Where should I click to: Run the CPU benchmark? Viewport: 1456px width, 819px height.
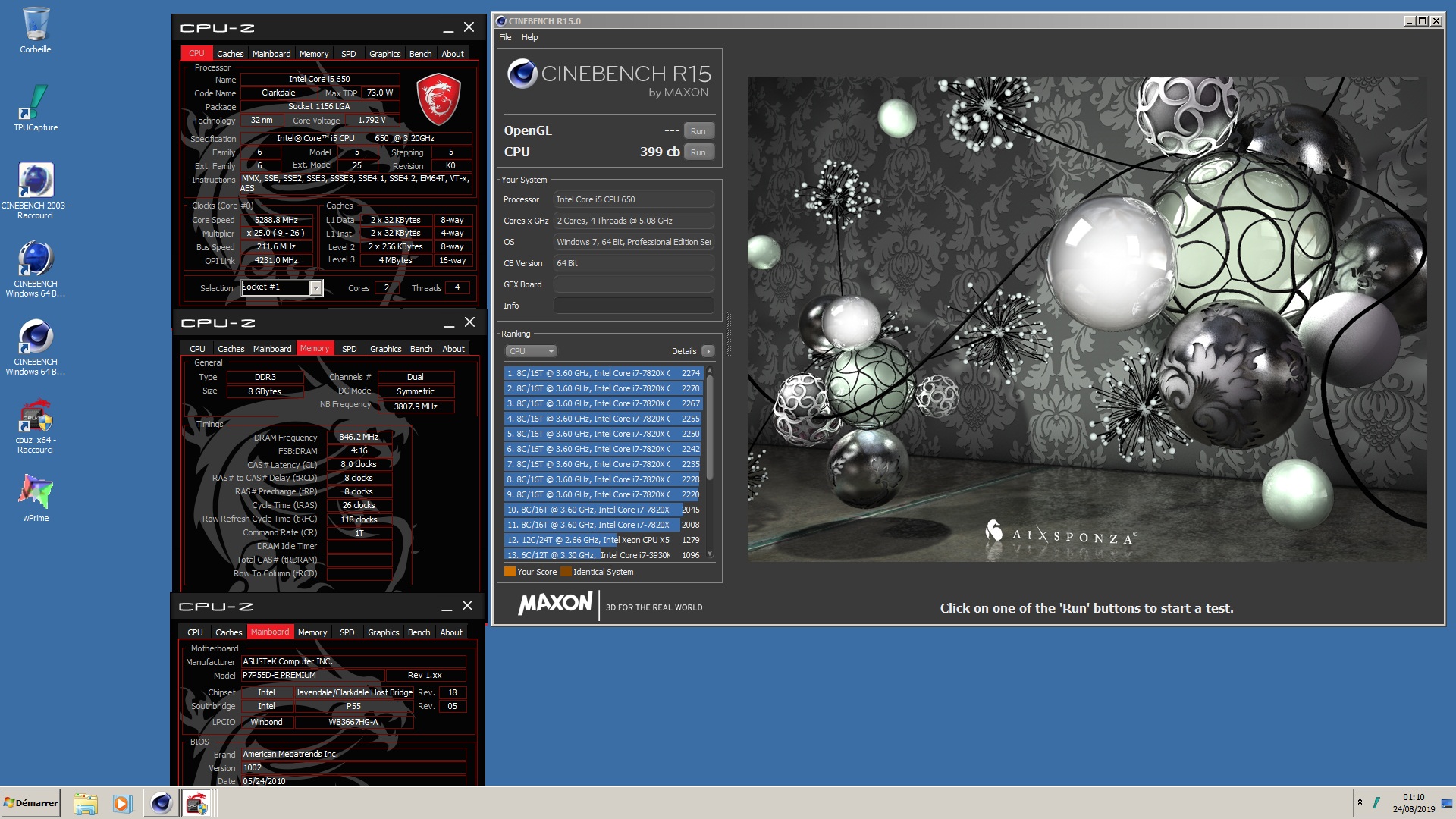[698, 152]
